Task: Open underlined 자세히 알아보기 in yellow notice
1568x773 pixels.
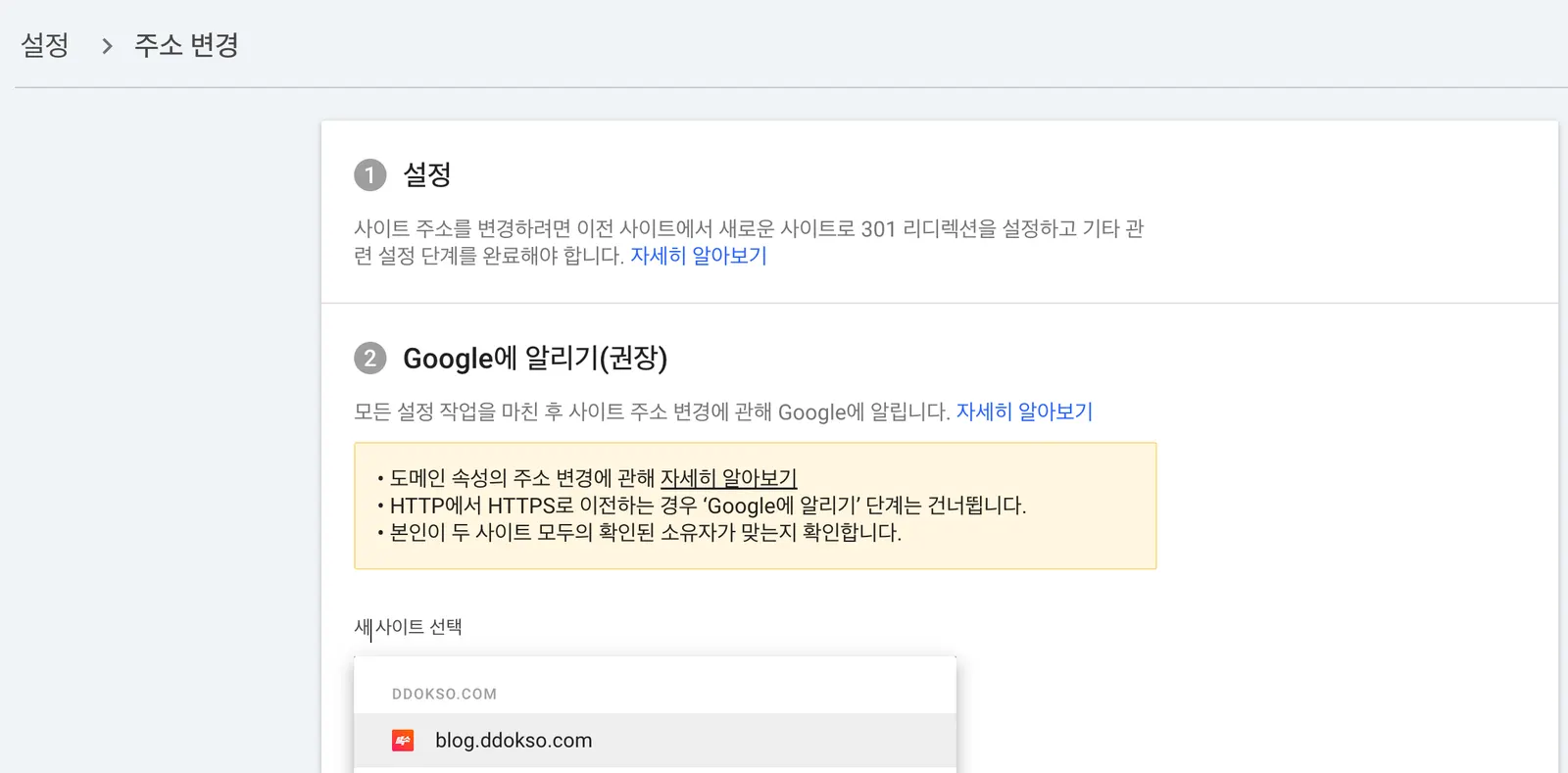Action: click(728, 478)
